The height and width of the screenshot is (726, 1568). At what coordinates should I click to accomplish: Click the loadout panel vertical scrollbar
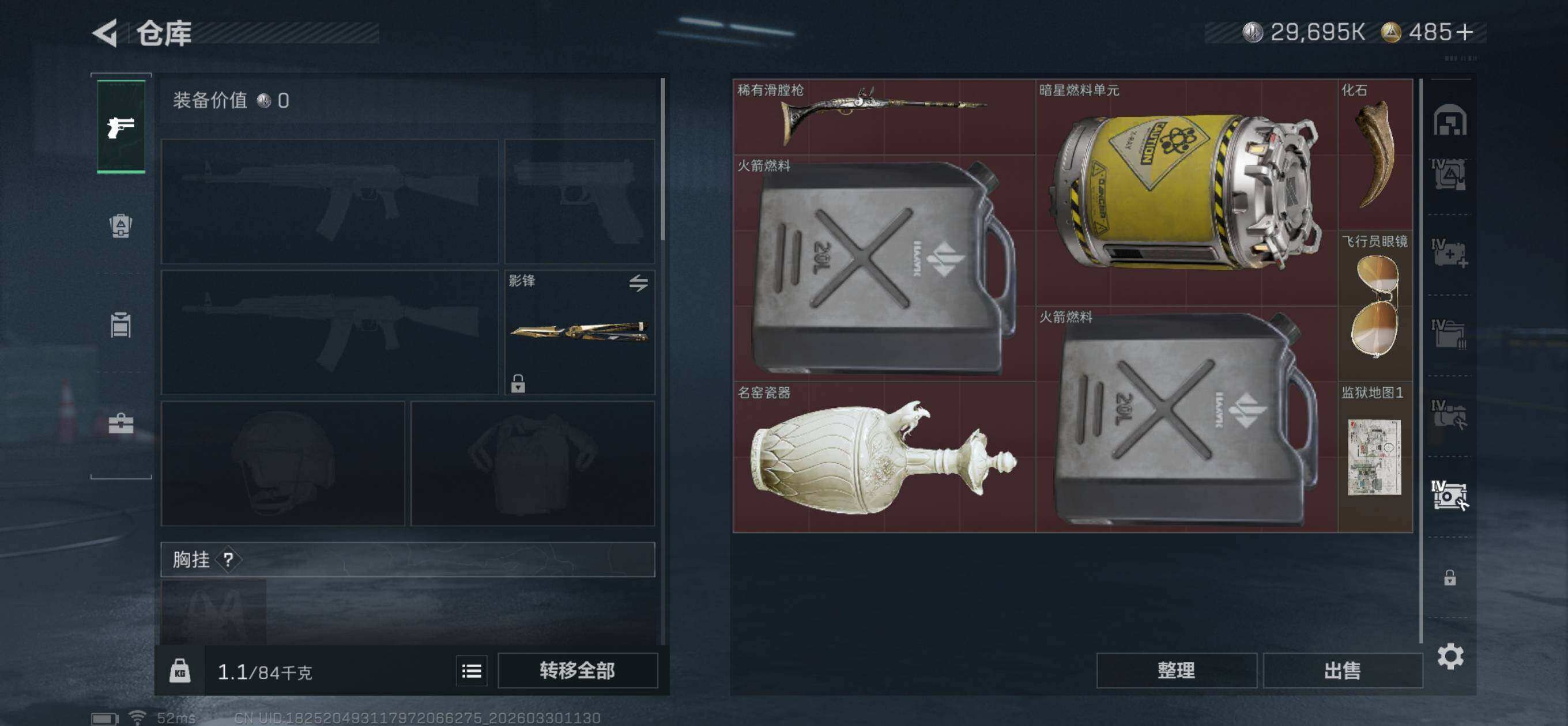pyautogui.click(x=663, y=159)
